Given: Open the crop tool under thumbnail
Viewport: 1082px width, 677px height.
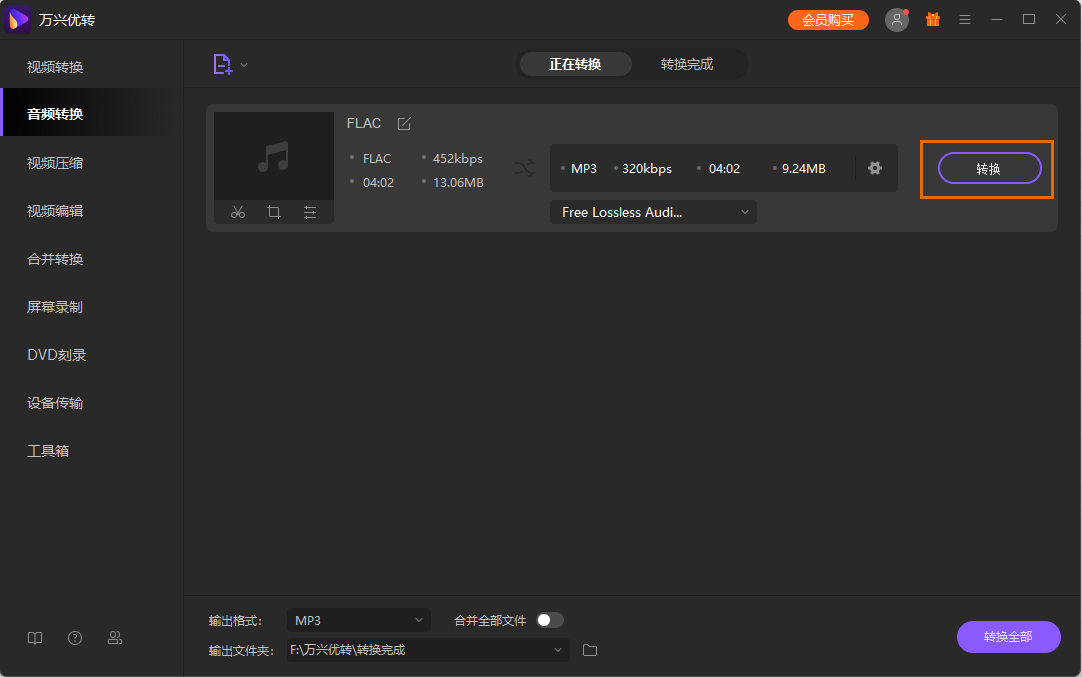Looking at the screenshot, I should (274, 212).
